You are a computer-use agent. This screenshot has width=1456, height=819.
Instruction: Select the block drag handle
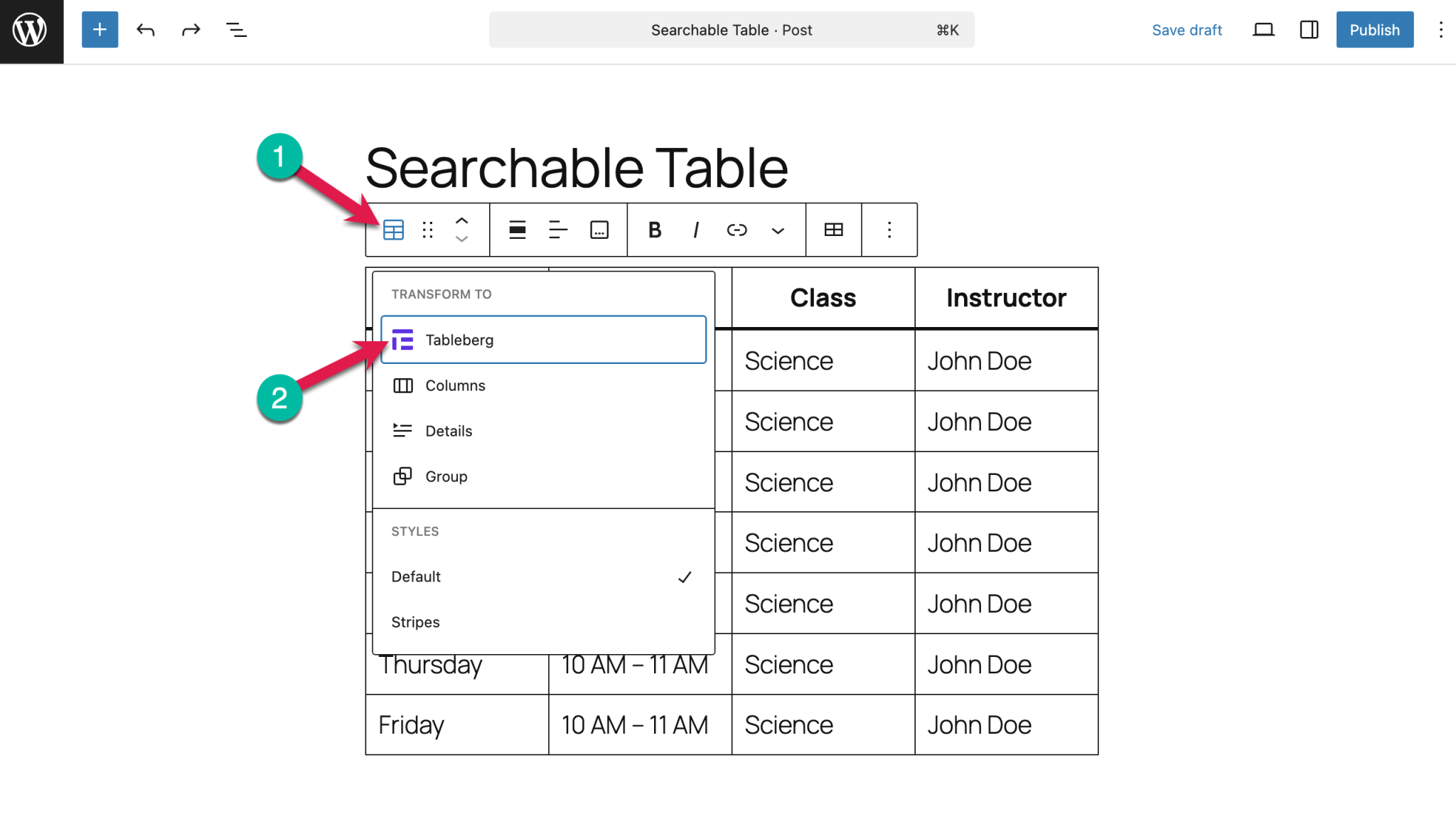pyautogui.click(x=427, y=230)
